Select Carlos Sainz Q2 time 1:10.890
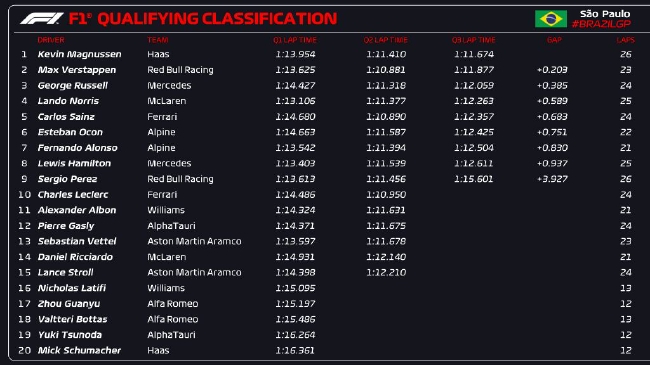The height and width of the screenshot is (365, 650). [x=386, y=117]
